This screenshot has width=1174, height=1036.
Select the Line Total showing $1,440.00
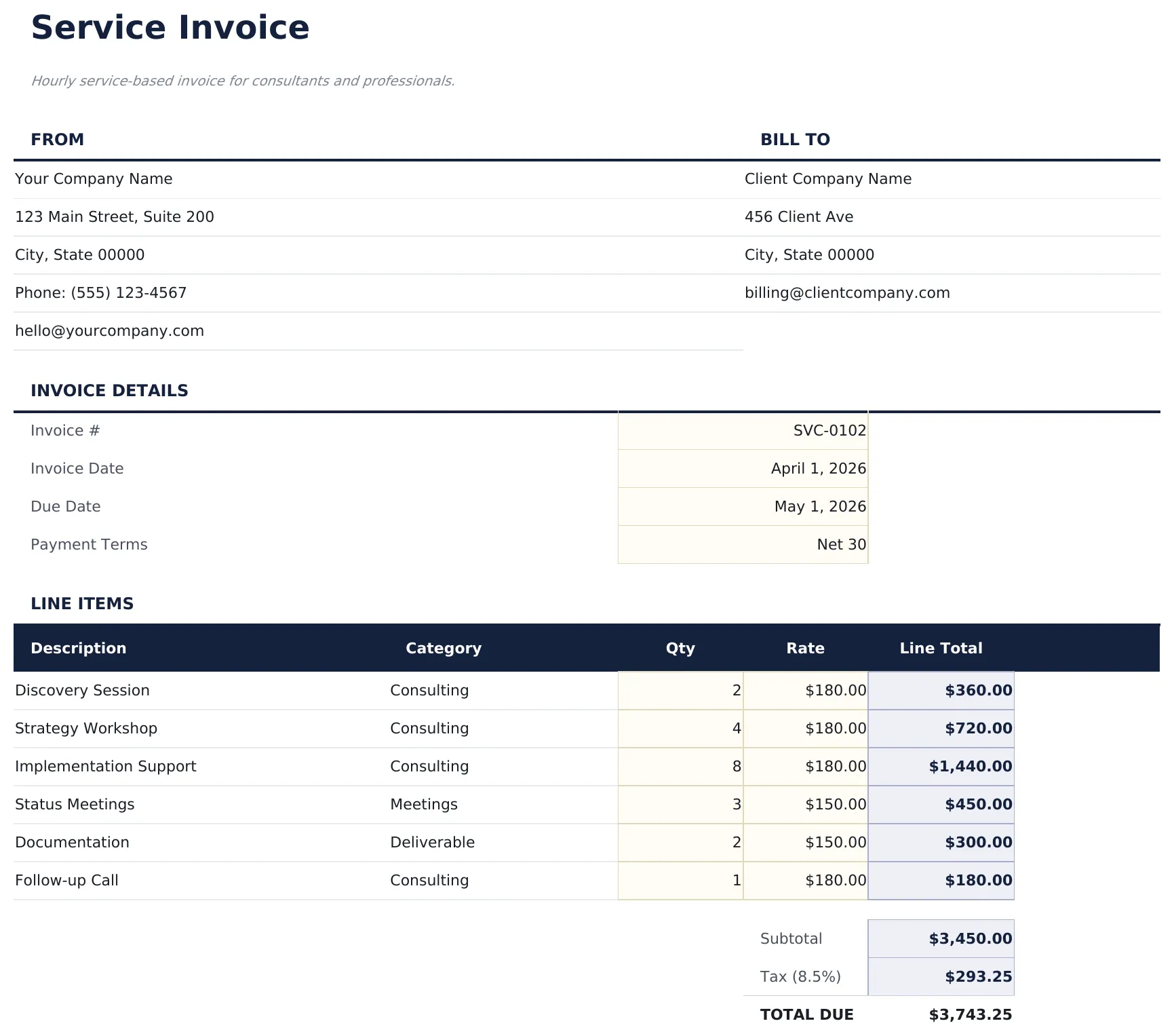point(941,766)
